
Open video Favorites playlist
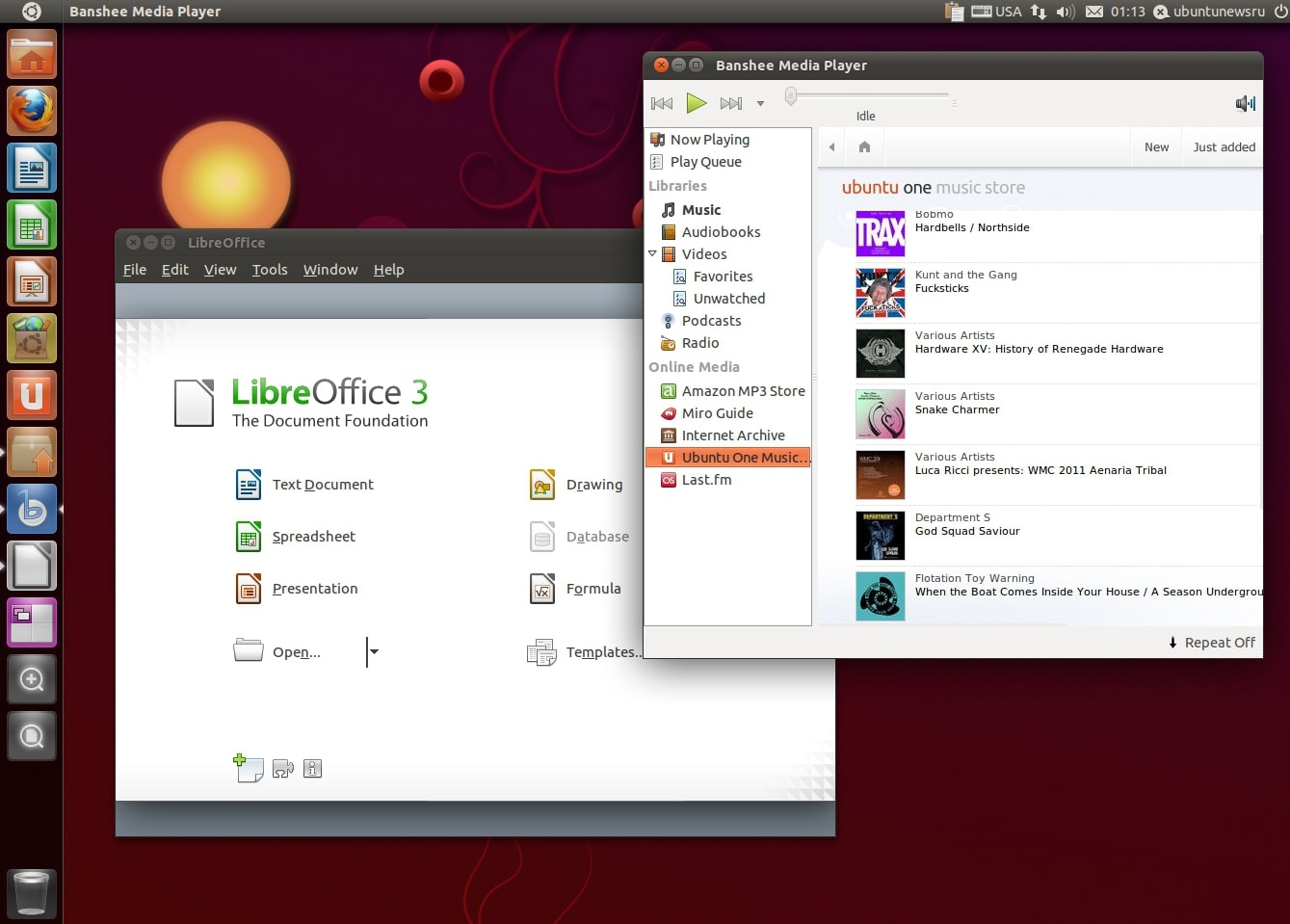coord(728,277)
